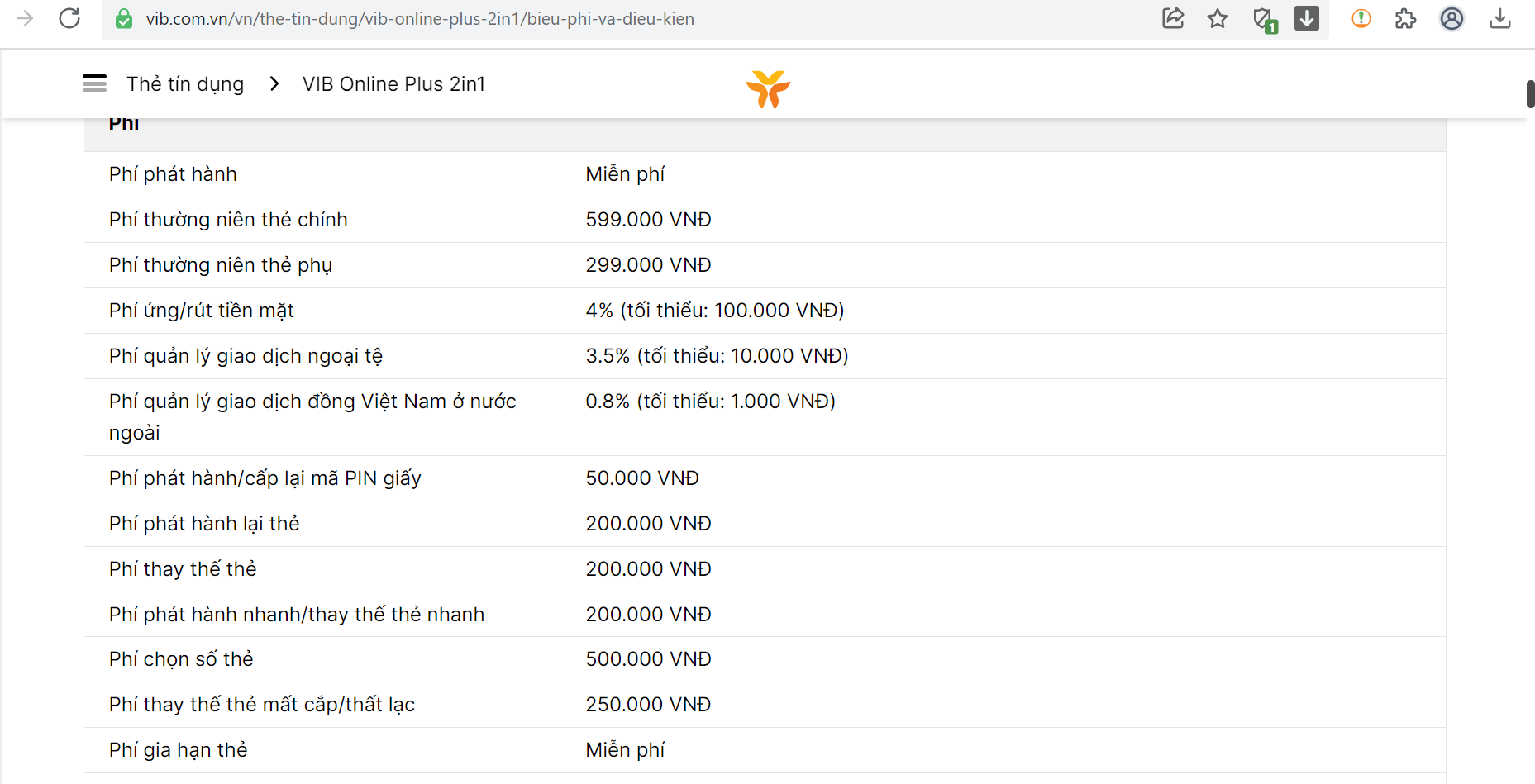Click the value '250.000 VNĐ'
Image resolution: width=1535 pixels, height=784 pixels.
648,705
